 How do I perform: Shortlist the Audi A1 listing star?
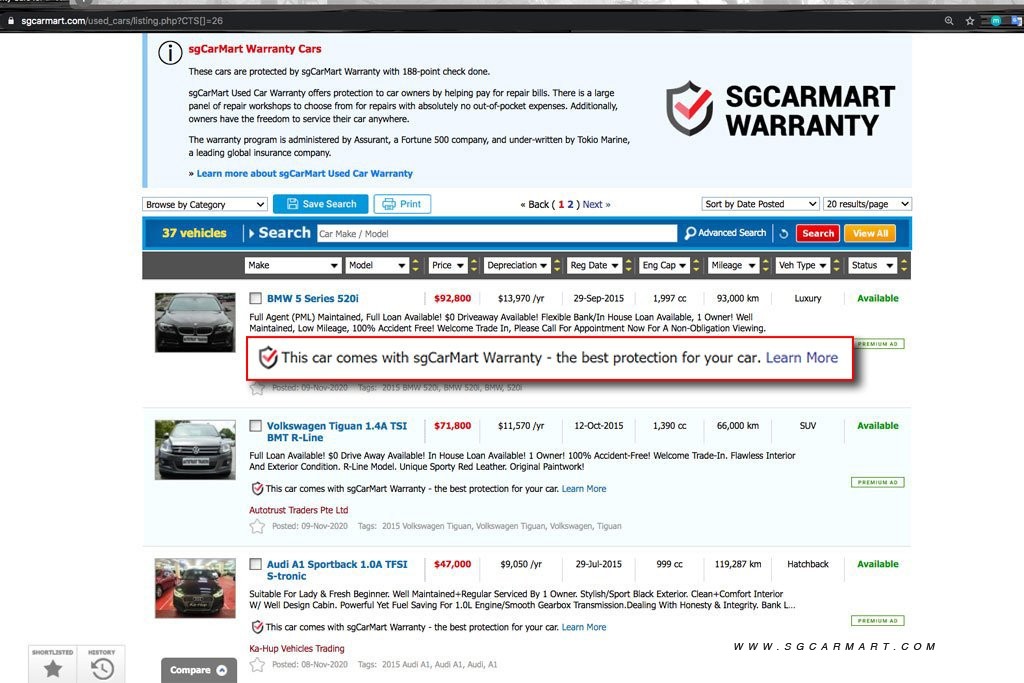coord(257,665)
